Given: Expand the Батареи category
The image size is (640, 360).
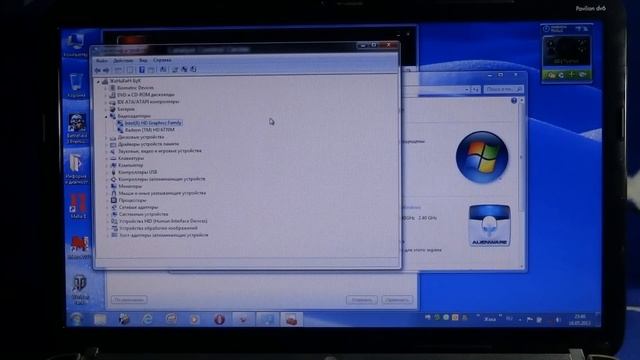Looking at the screenshot, I should point(107,109).
